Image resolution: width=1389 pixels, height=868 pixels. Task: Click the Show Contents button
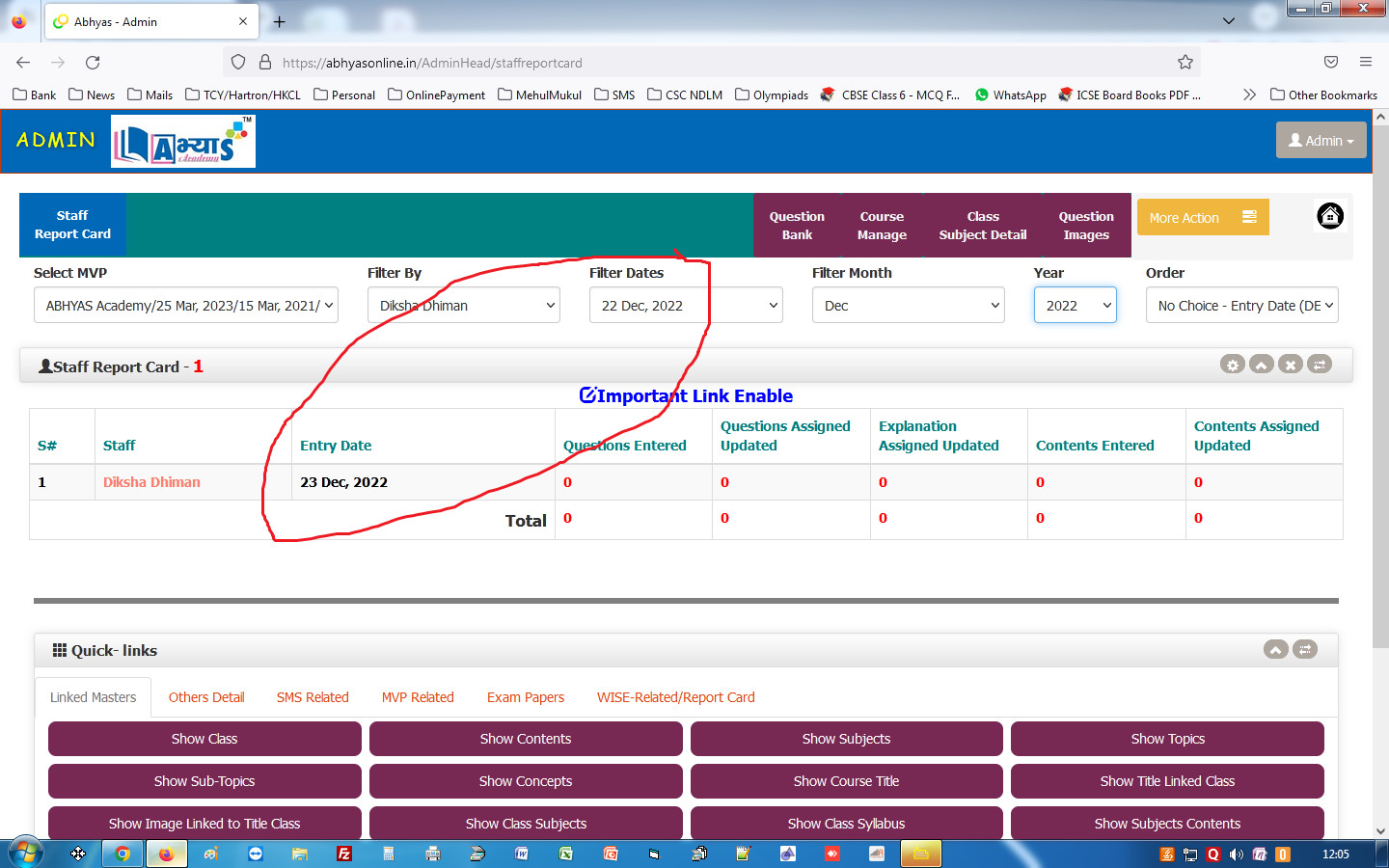coord(526,739)
